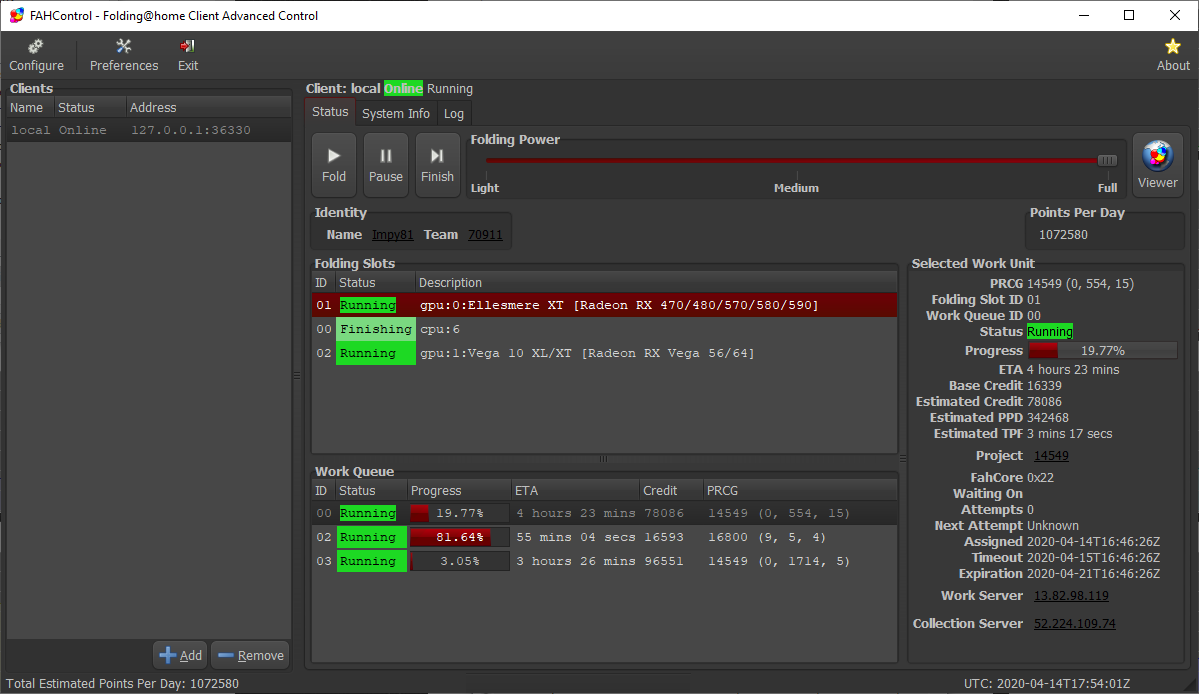Select folding slot 02 Vega 10 XL/XT
The width and height of the screenshot is (1199, 694).
click(604, 353)
